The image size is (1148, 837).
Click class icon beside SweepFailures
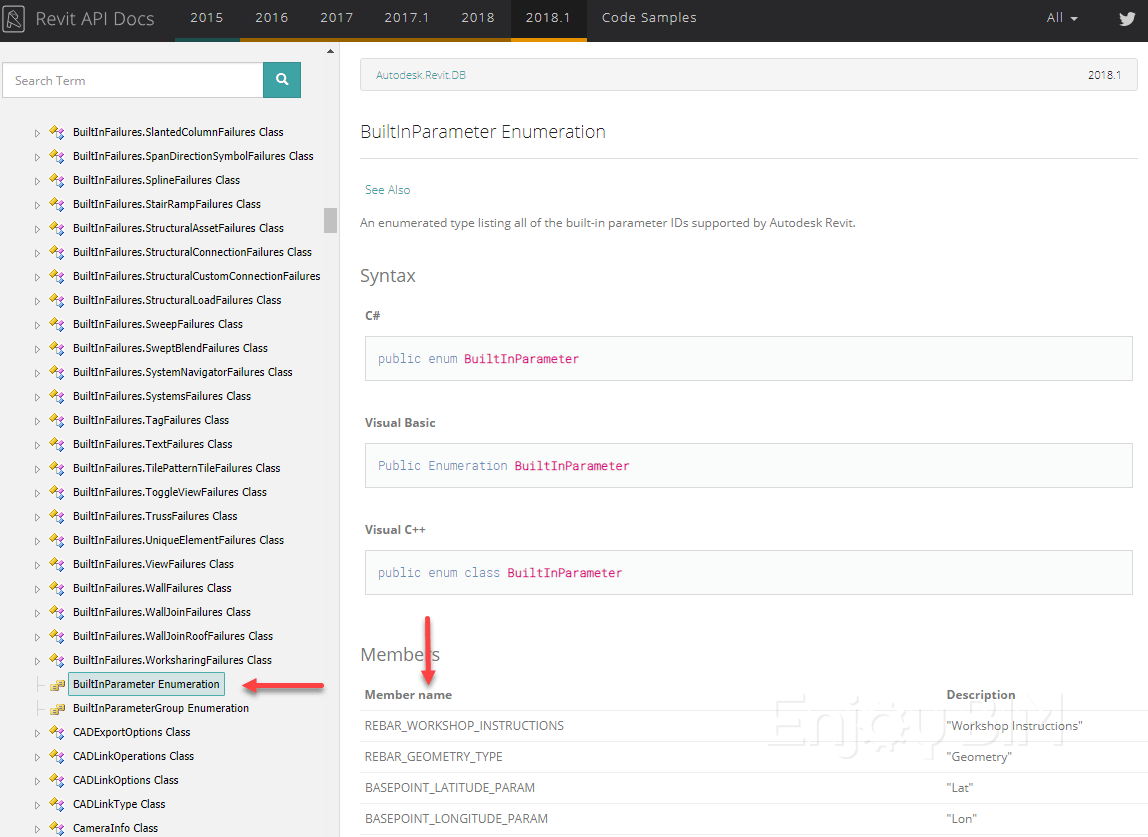tap(57, 324)
